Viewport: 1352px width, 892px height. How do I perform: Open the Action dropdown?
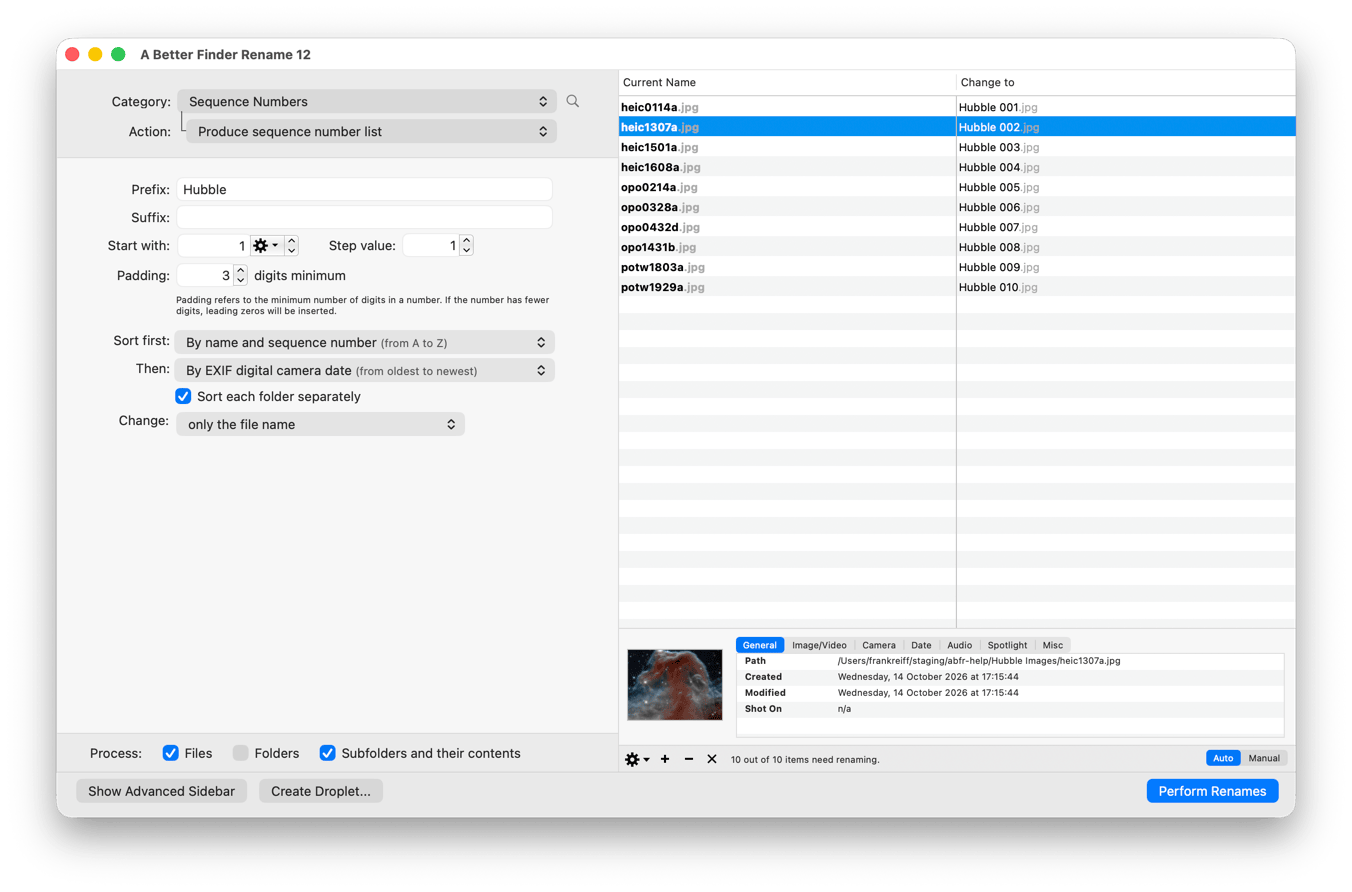(371, 131)
